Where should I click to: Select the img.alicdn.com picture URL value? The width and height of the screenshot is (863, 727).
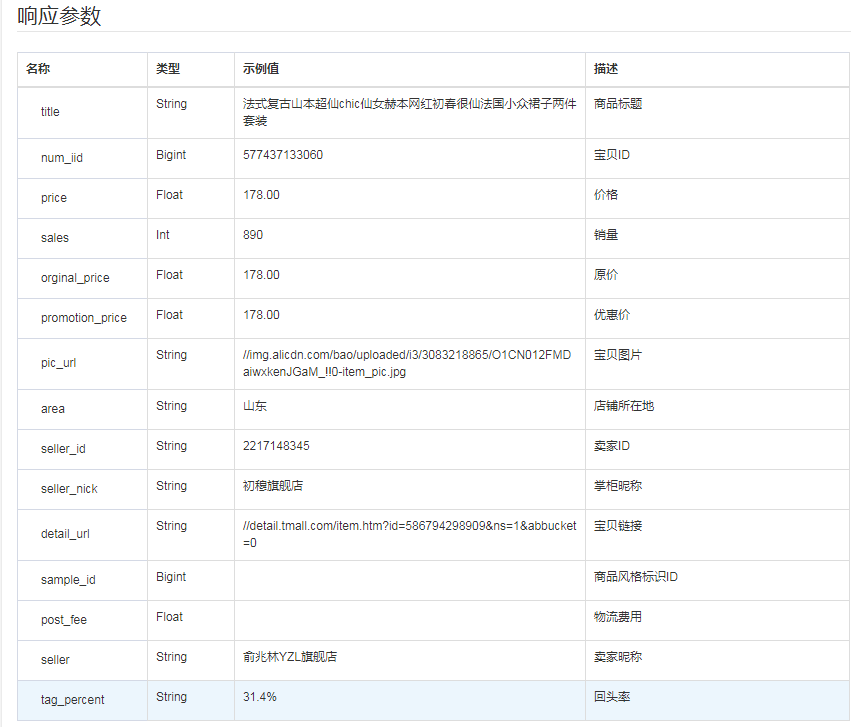click(x=407, y=363)
